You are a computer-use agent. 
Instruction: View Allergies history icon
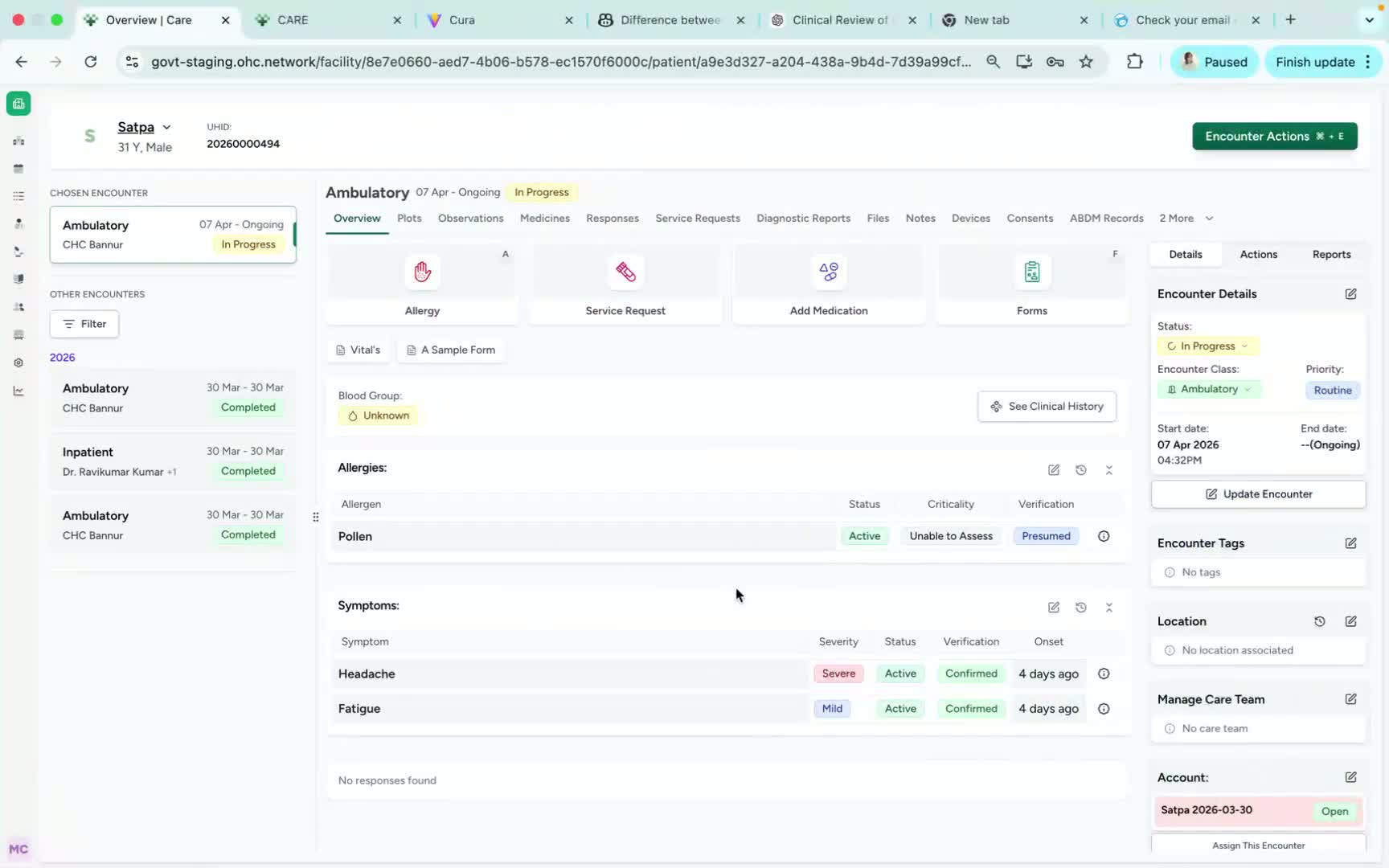(x=1081, y=470)
